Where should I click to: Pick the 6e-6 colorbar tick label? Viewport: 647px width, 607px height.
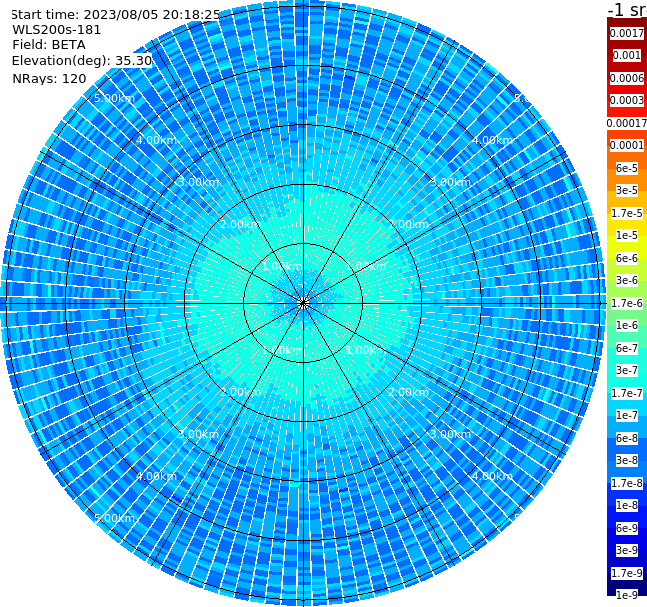627,258
